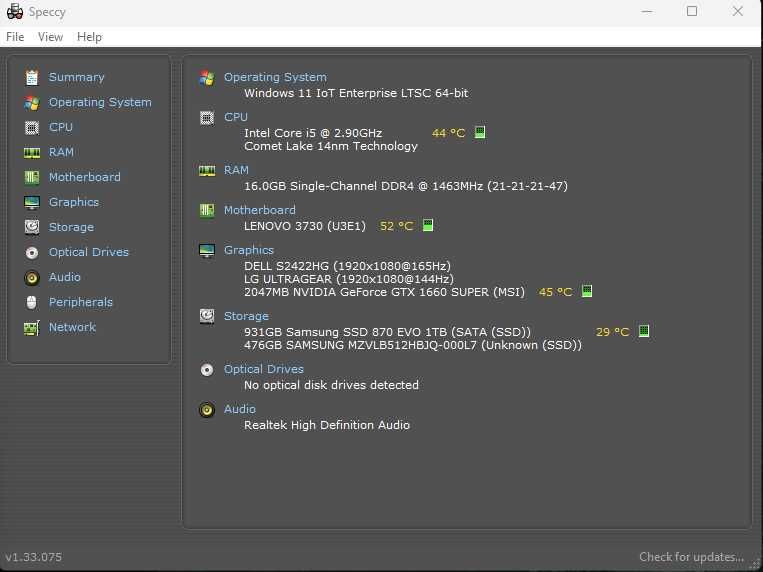763x572 pixels.
Task: Click the RAM memory stick sidebar icon
Action: tap(32, 152)
